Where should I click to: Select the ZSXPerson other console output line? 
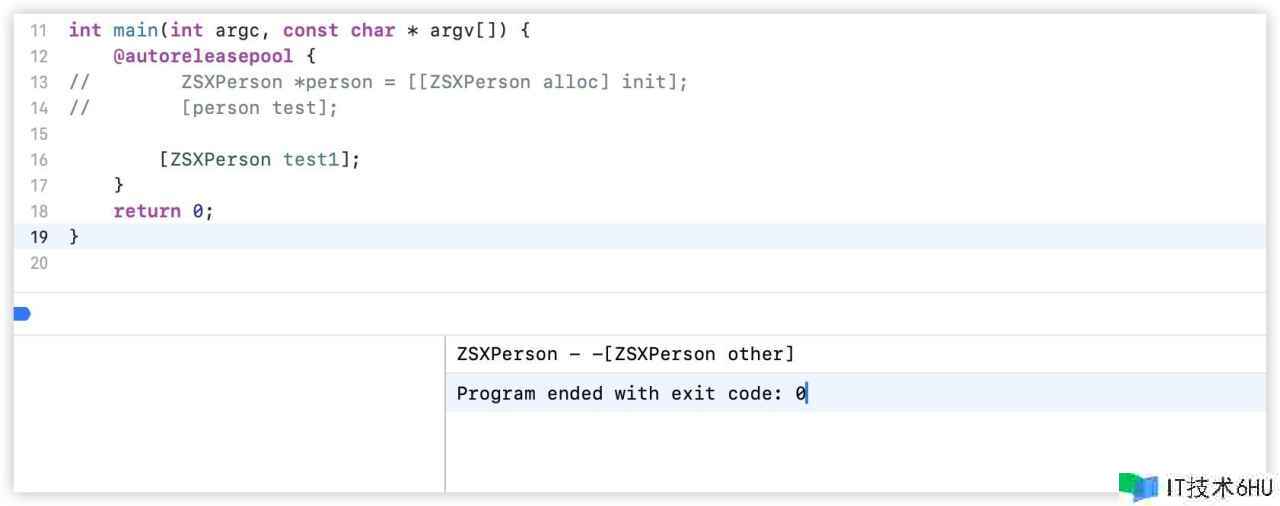click(625, 354)
